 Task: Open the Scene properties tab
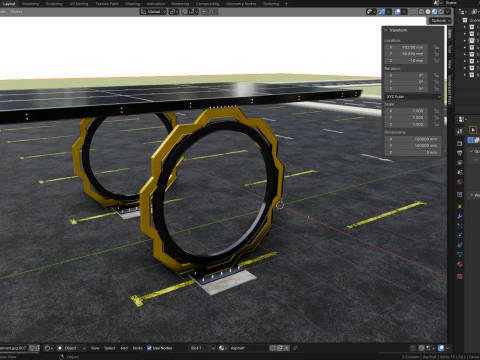pyautogui.click(x=460, y=172)
